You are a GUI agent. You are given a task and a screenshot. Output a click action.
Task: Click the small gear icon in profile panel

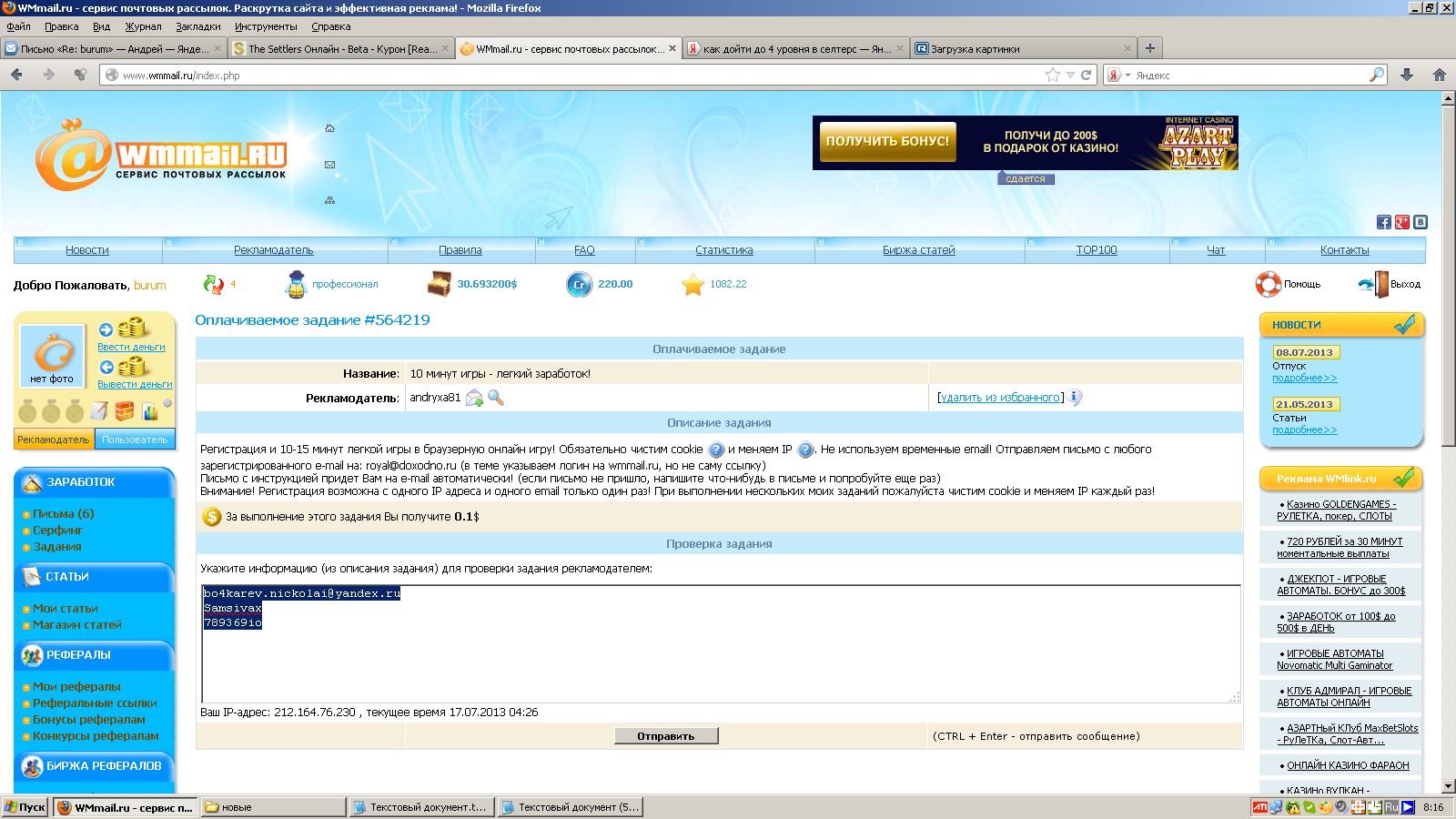pos(167,404)
